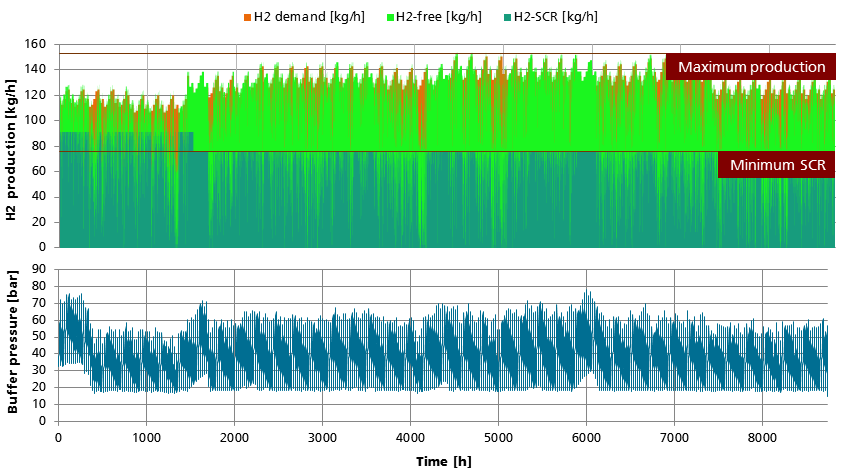Click the 120 tick on H2 production axis
The image size is (849, 471).
(x=35, y=95)
